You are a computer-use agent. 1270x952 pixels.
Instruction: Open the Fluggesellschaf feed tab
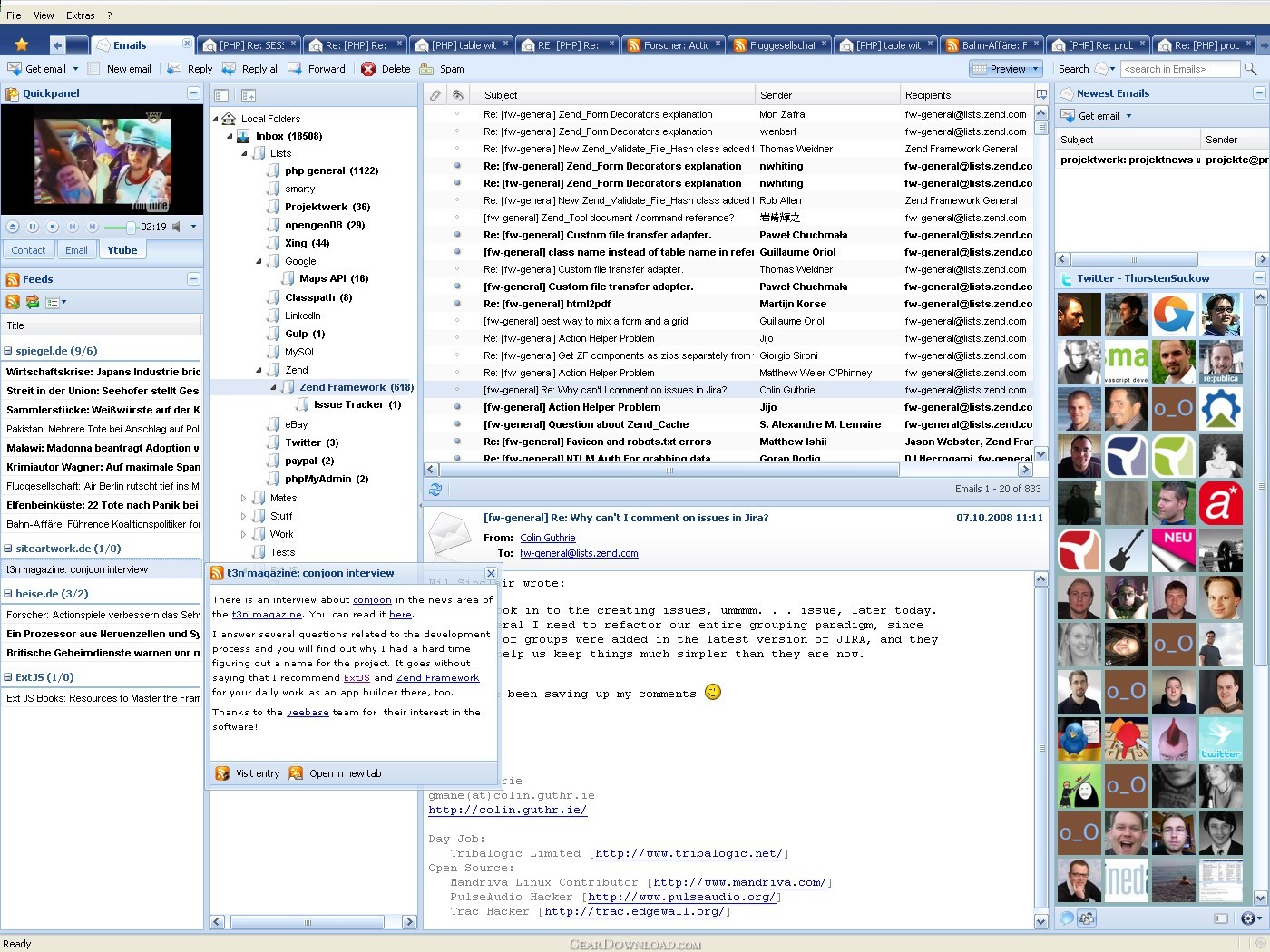781,44
